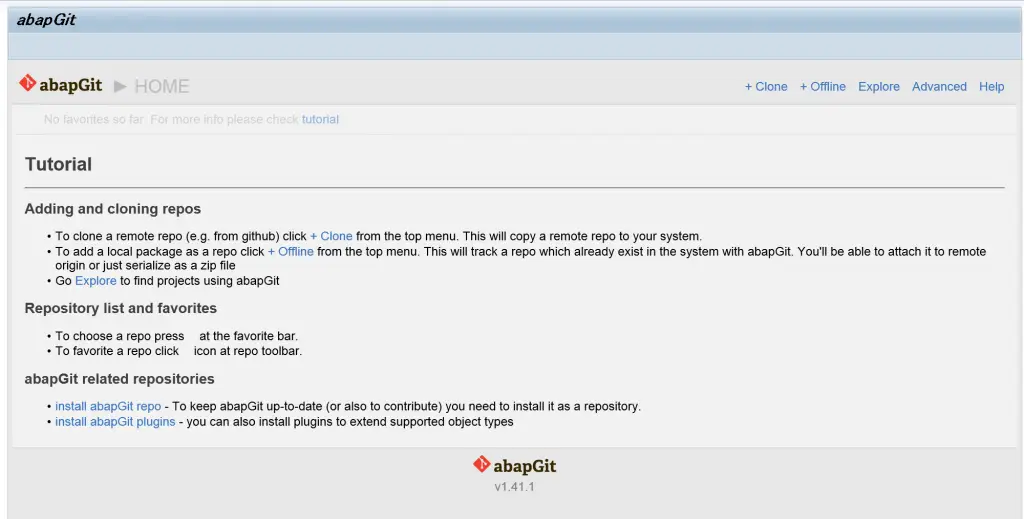Open Explore in the top menu
The image size is (1024, 519).
click(878, 86)
